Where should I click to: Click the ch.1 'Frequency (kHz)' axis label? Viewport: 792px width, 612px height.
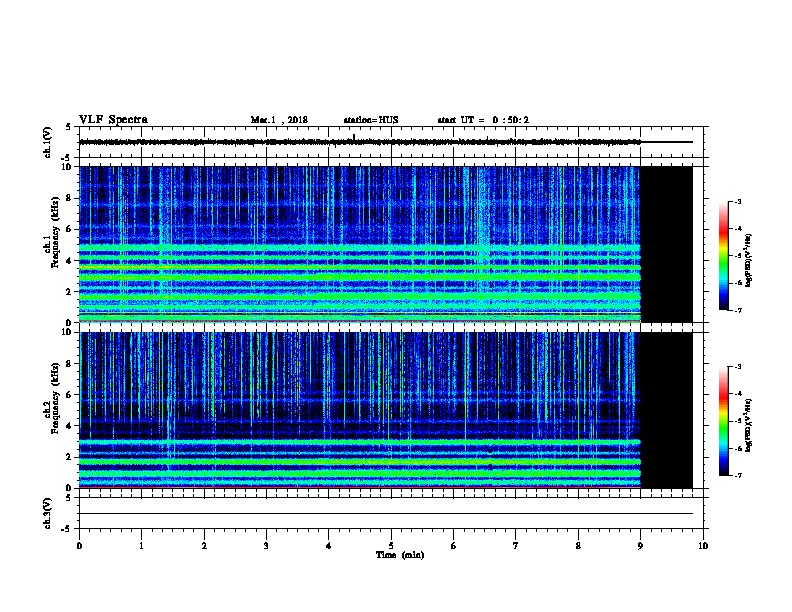pyautogui.click(x=55, y=233)
